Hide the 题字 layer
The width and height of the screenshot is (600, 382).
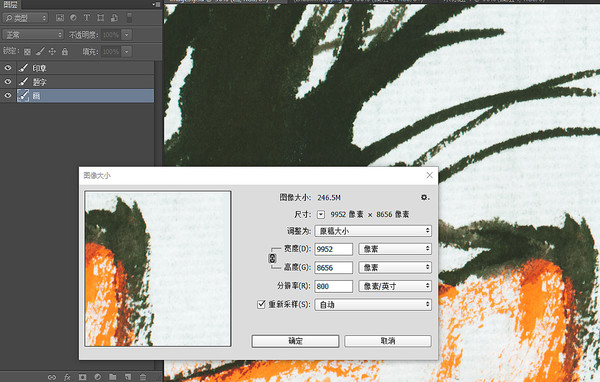click(x=8, y=82)
